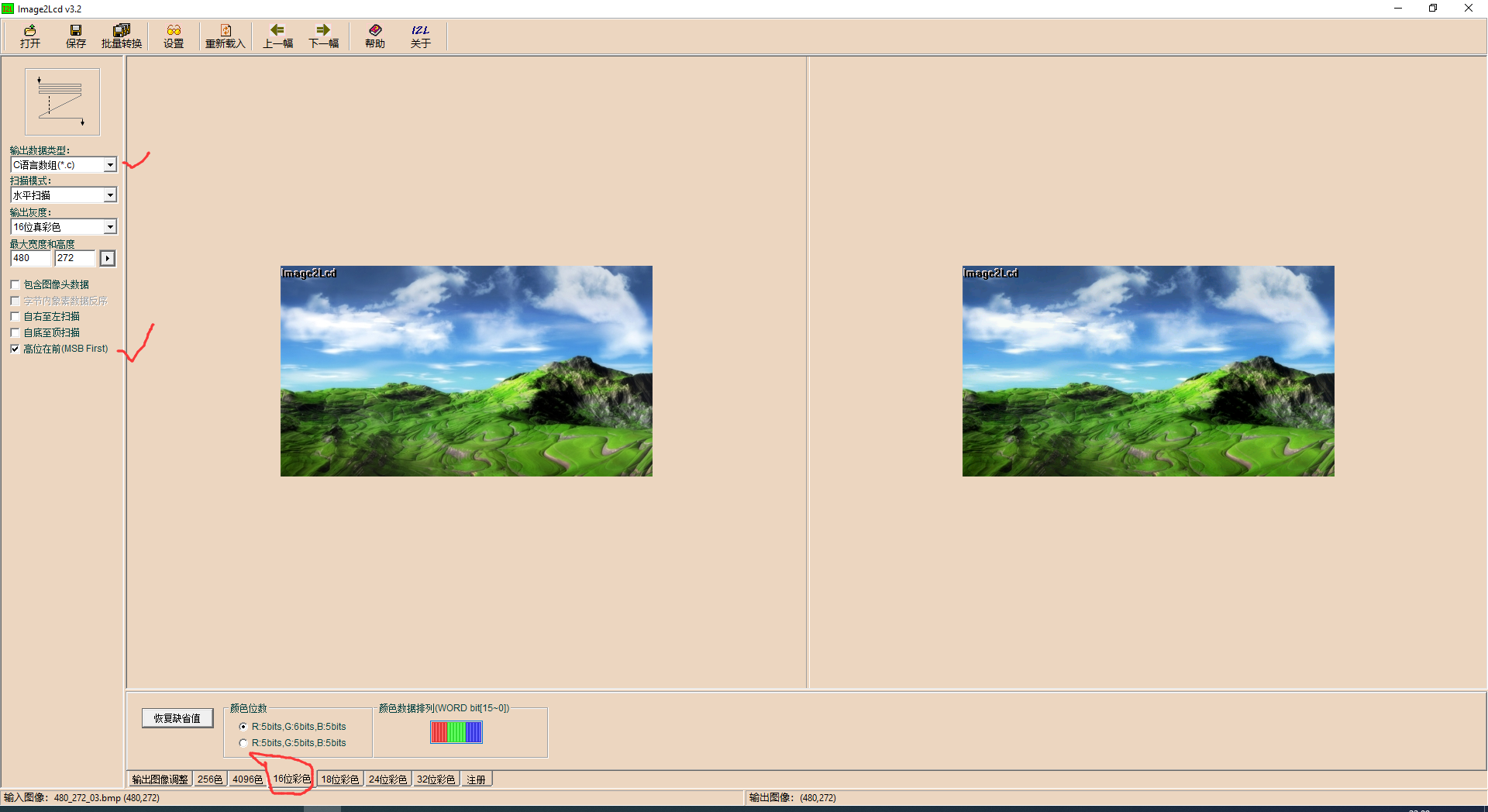1488x812 pixels.
Task: Open the 注册 registration tab
Action: point(477,779)
